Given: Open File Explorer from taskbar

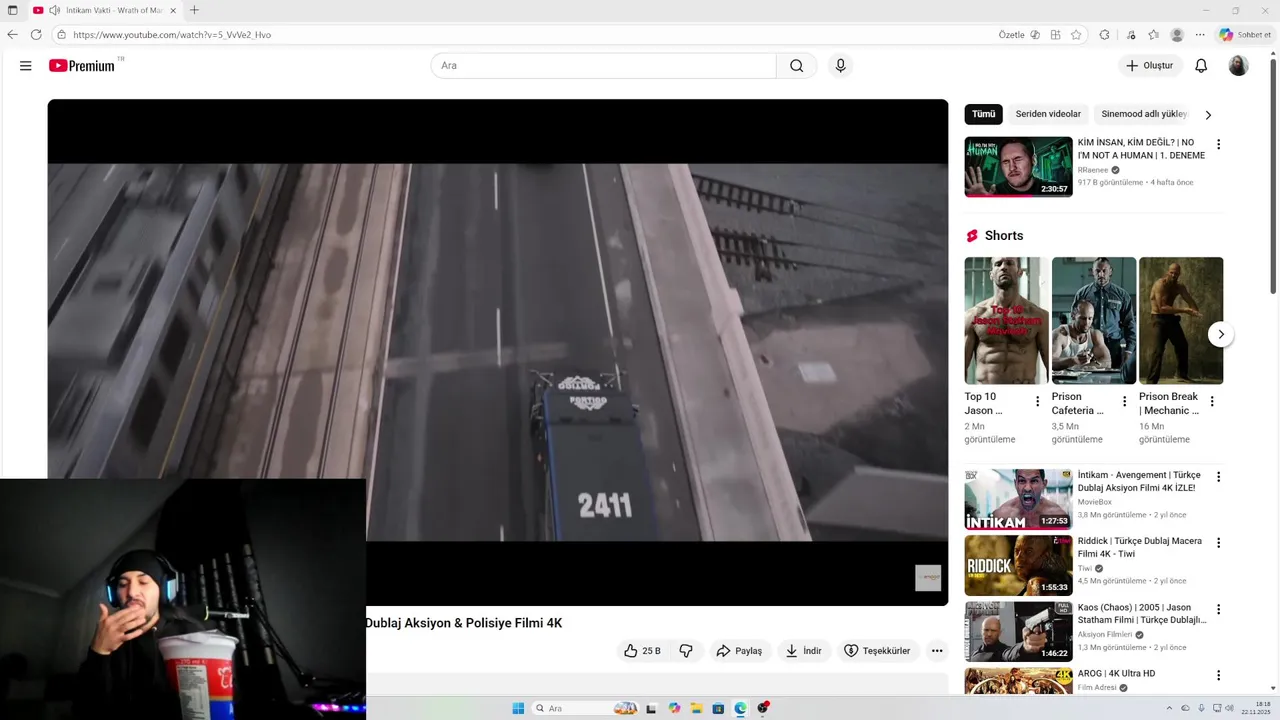Looking at the screenshot, I should (x=696, y=708).
